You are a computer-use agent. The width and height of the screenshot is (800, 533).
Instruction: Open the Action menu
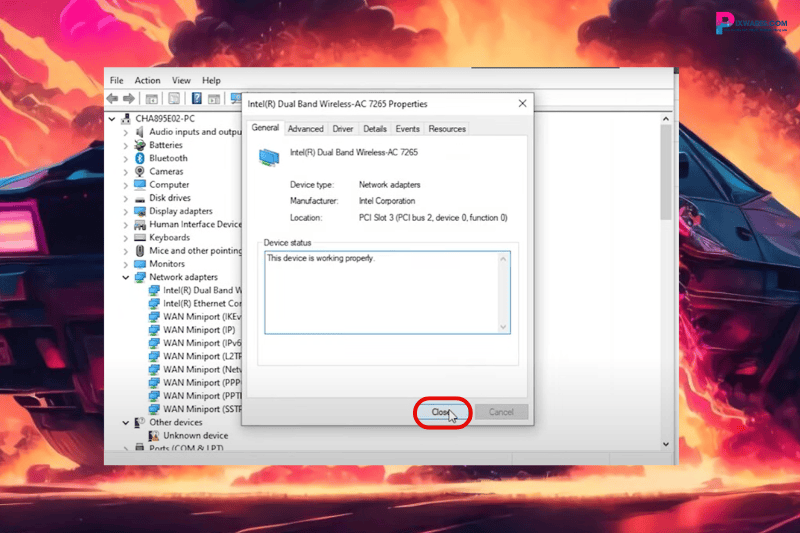(147, 80)
